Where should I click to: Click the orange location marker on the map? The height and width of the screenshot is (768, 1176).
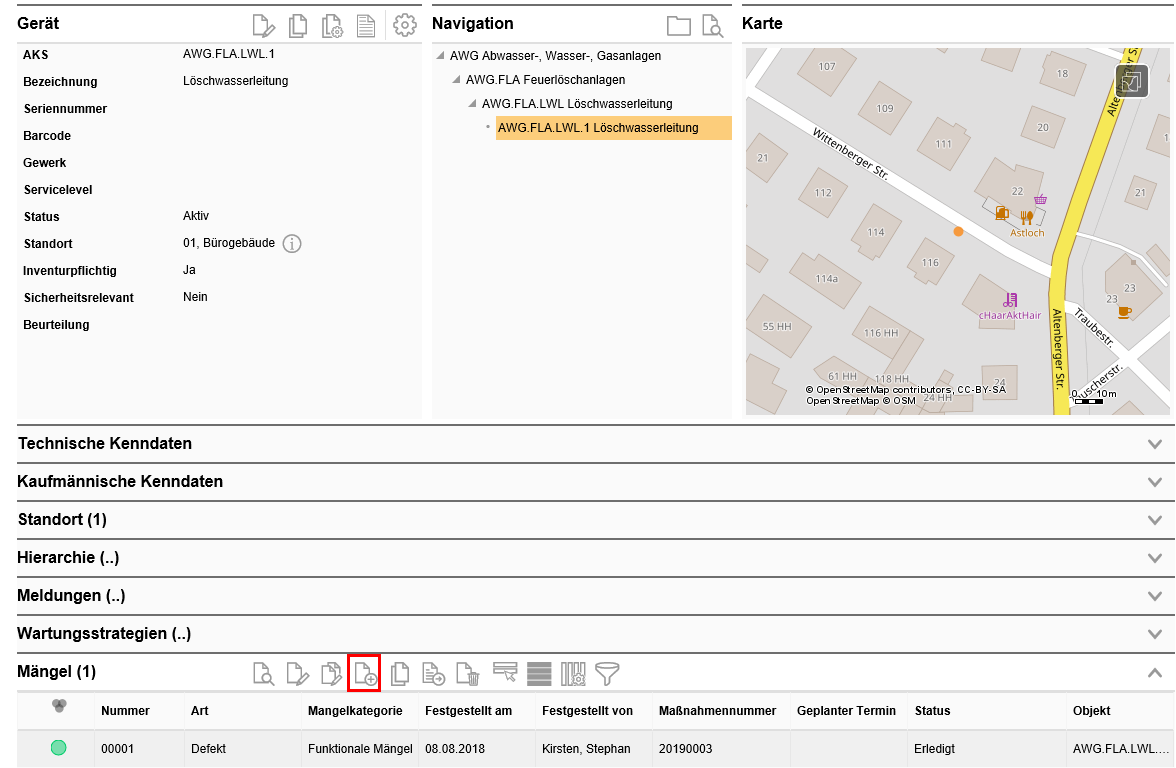tap(958, 231)
